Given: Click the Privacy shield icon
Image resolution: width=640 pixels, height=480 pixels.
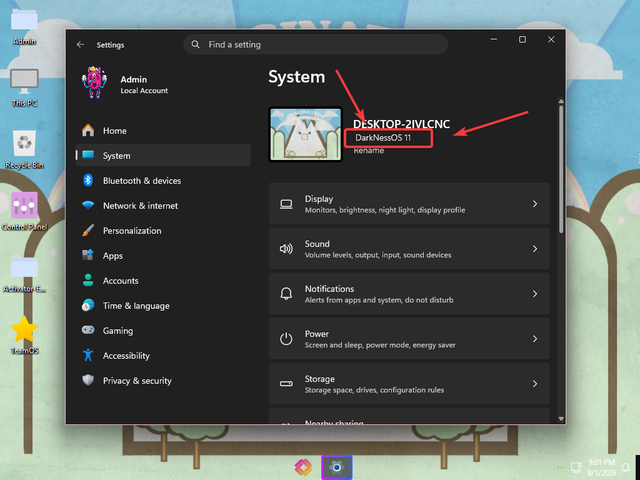Looking at the screenshot, I should pyautogui.click(x=88, y=380).
